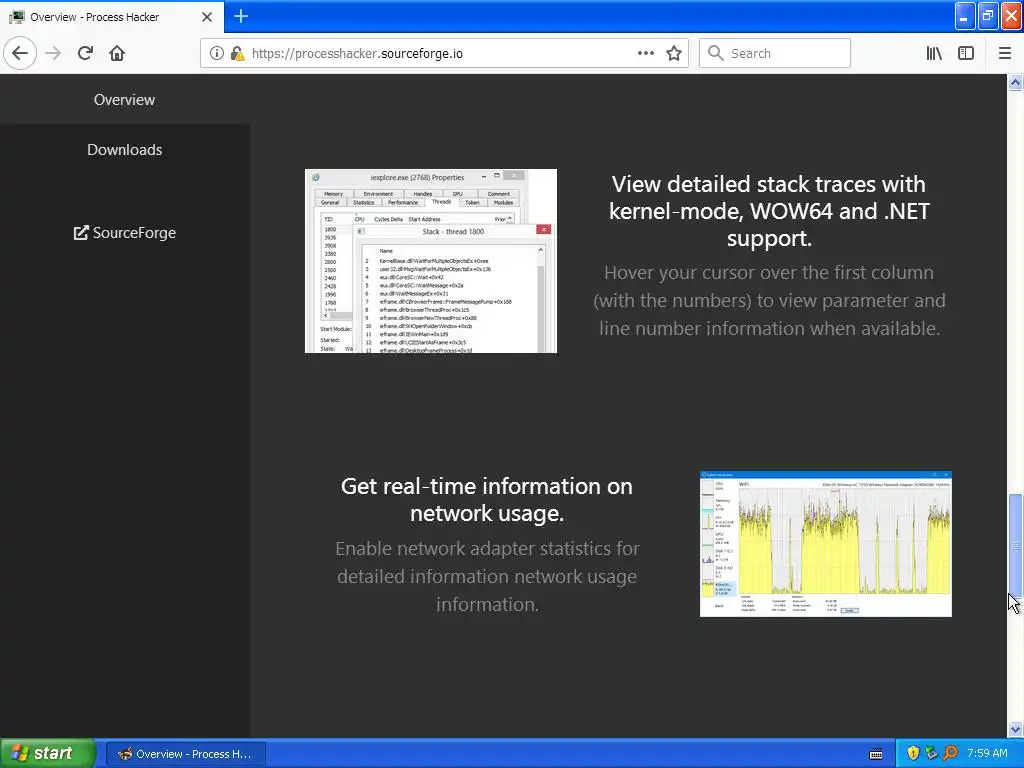Open page actions three-dots menu
The width and height of the screenshot is (1024, 768).
(645, 53)
